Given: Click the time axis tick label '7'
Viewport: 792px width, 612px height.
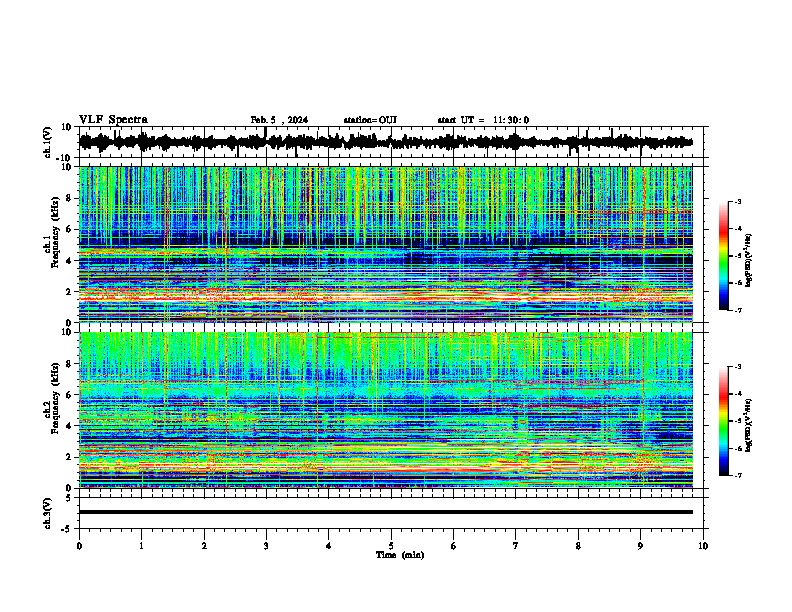Looking at the screenshot, I should [516, 546].
